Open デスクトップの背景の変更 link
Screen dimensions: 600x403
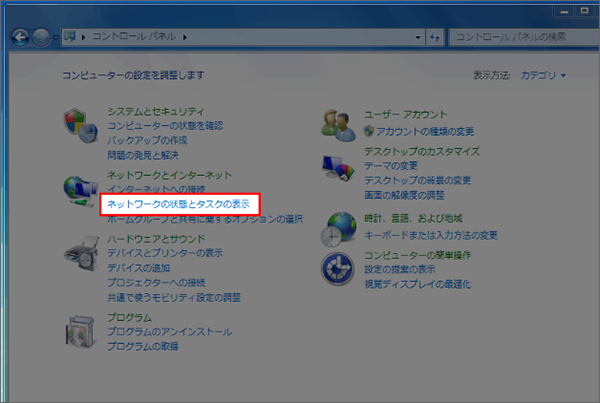coord(417,180)
